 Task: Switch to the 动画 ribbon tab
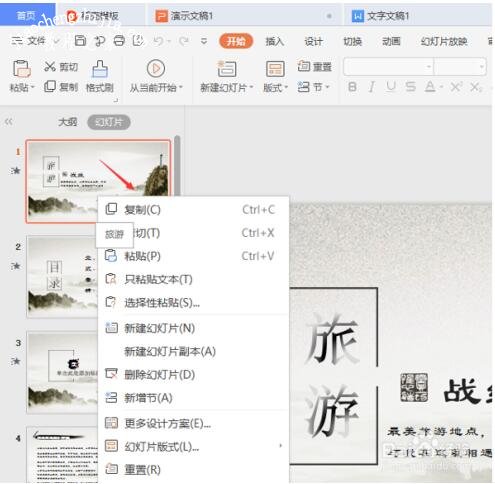click(391, 42)
